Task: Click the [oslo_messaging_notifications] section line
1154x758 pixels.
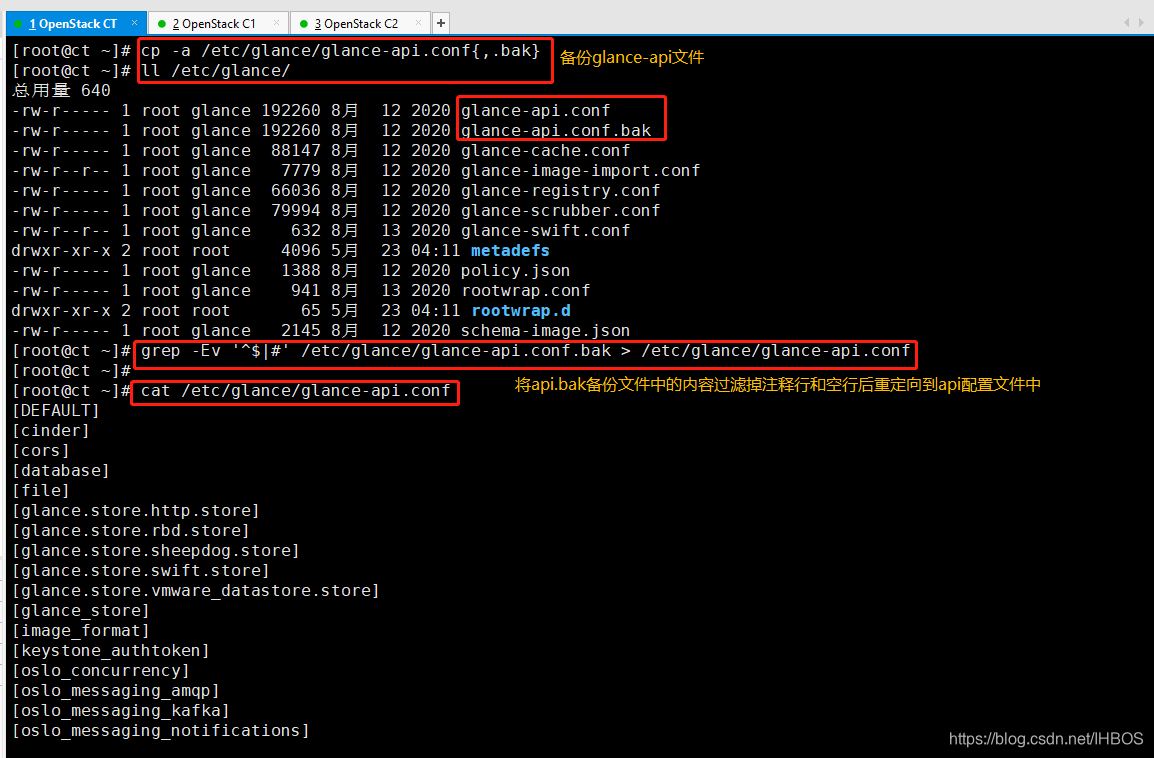Action: [160, 730]
